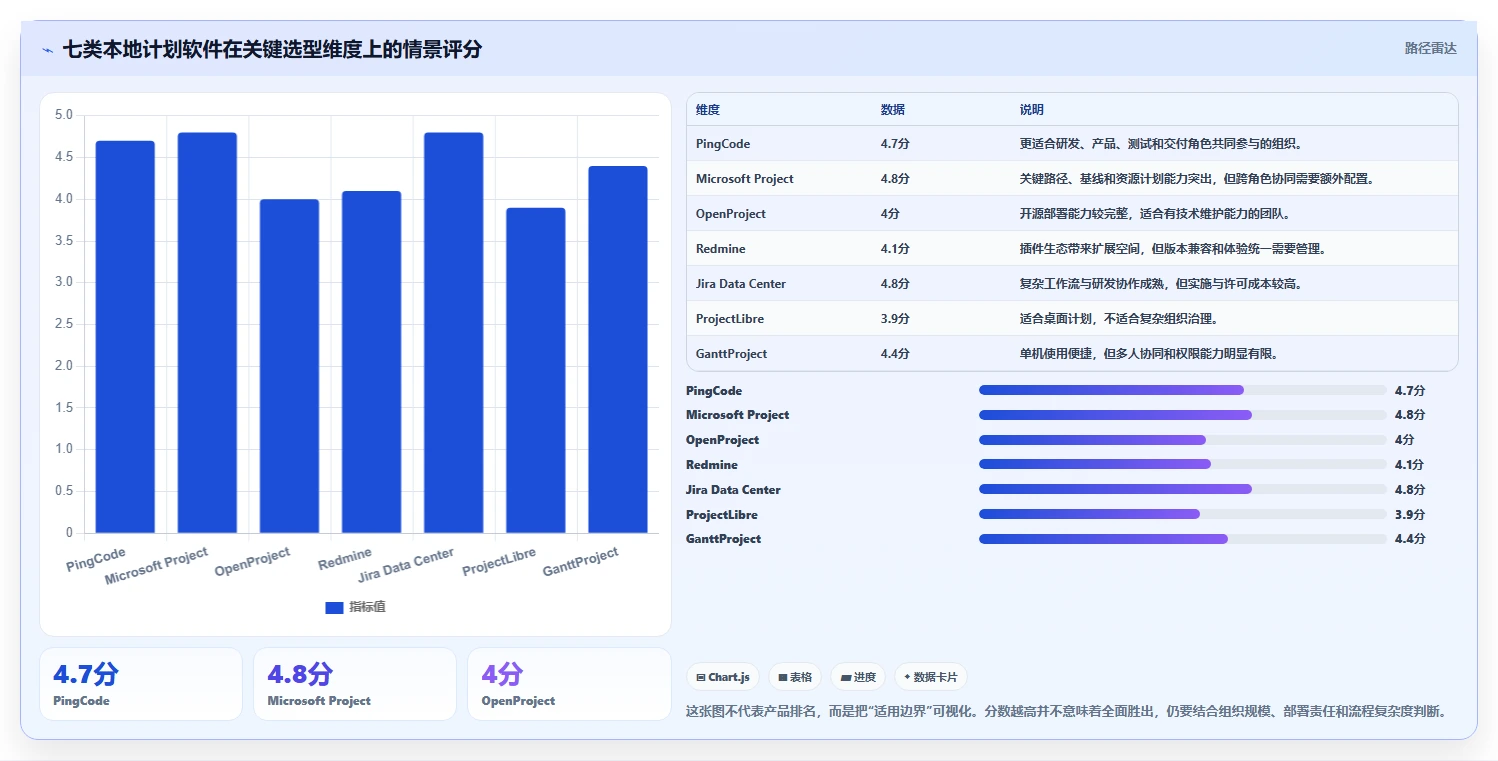Click the 4.4分 value beside the GanttProject progress bar
Screen dimensions: 1498x761
1410,539
